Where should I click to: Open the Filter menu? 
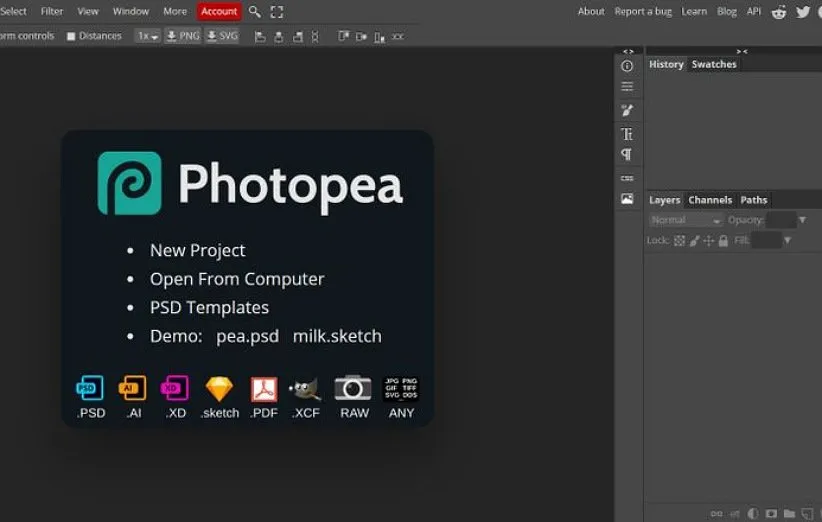click(52, 12)
